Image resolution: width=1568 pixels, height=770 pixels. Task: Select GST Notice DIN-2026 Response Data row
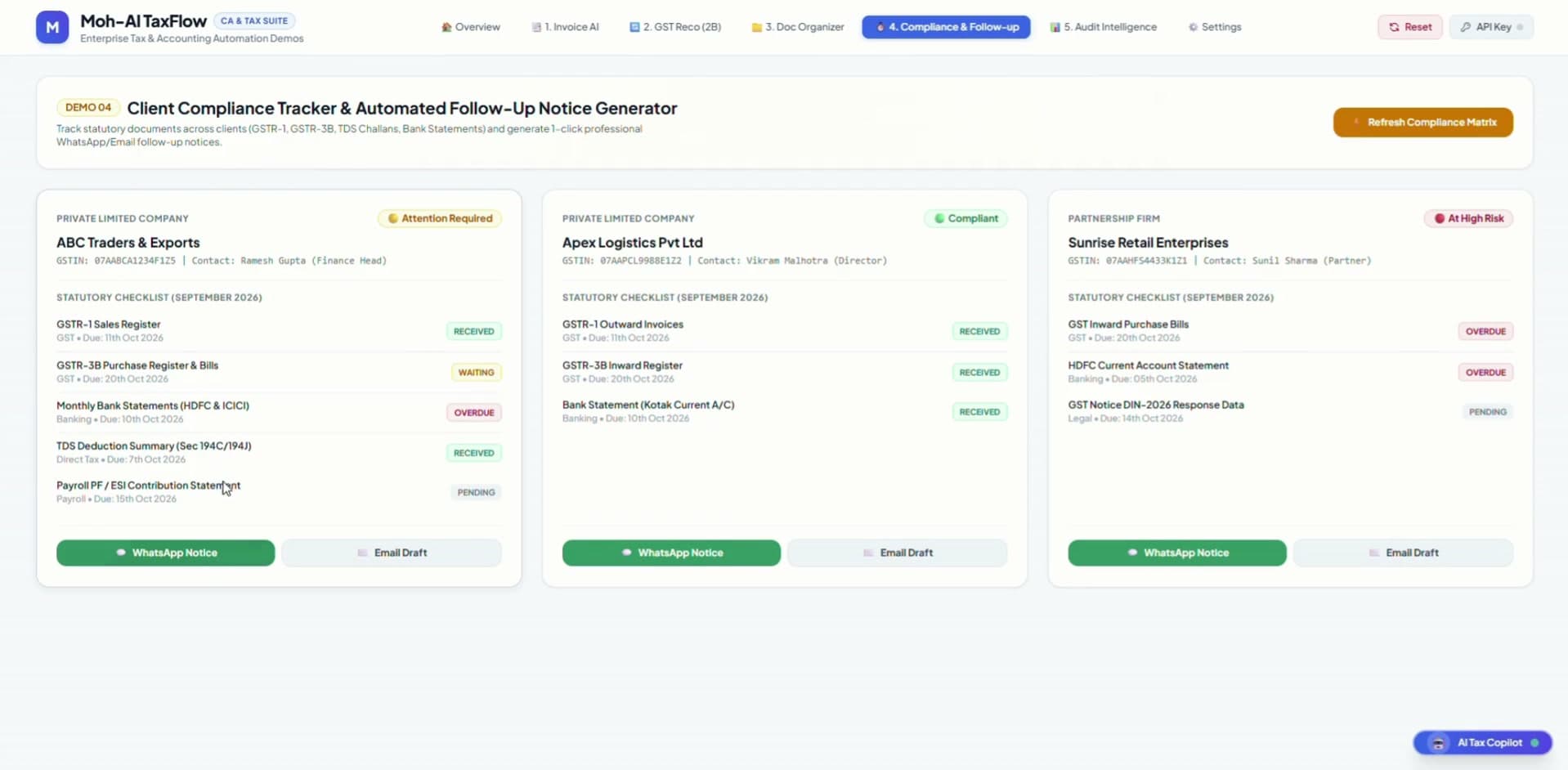[1290, 411]
